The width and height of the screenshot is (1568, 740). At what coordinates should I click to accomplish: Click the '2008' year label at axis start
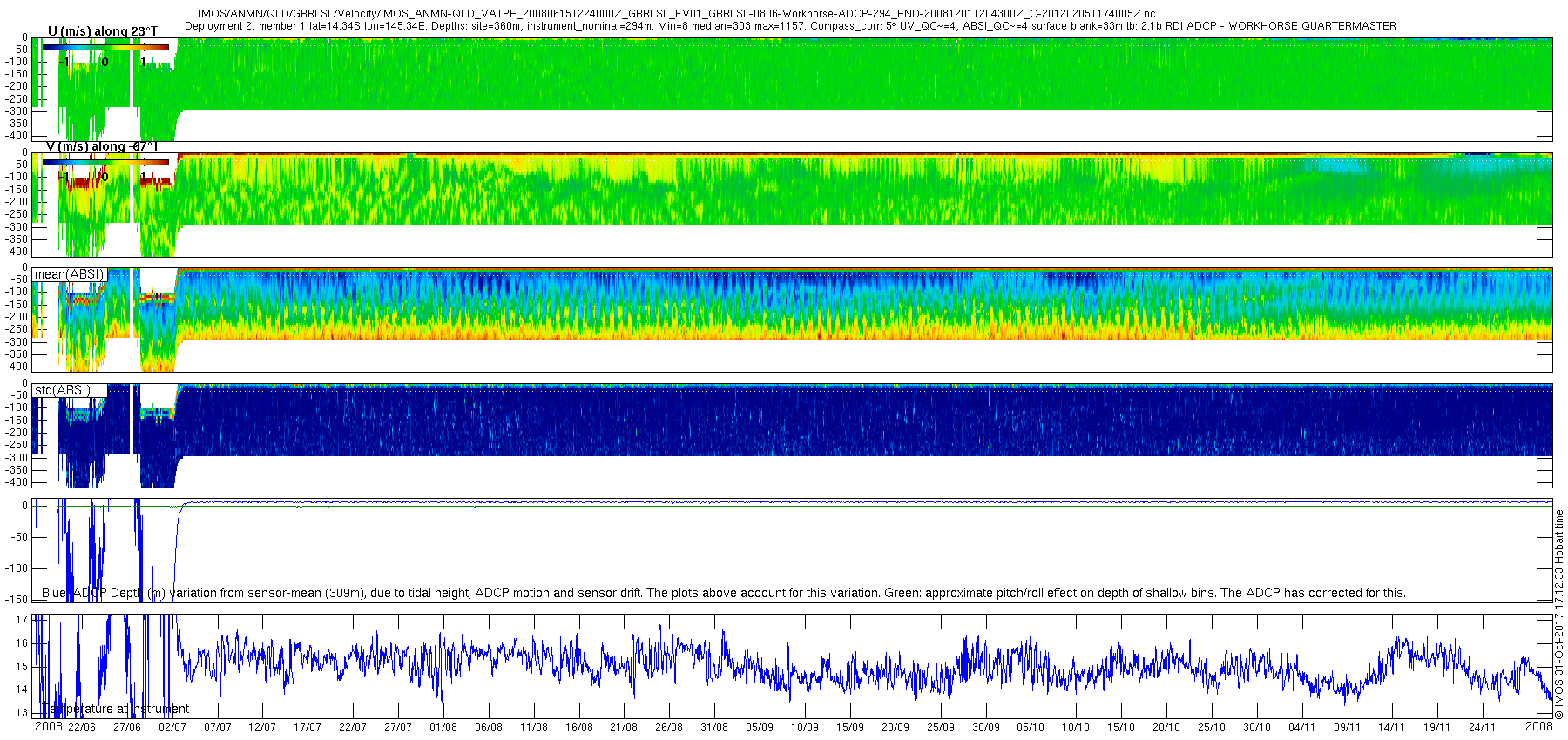tap(49, 727)
